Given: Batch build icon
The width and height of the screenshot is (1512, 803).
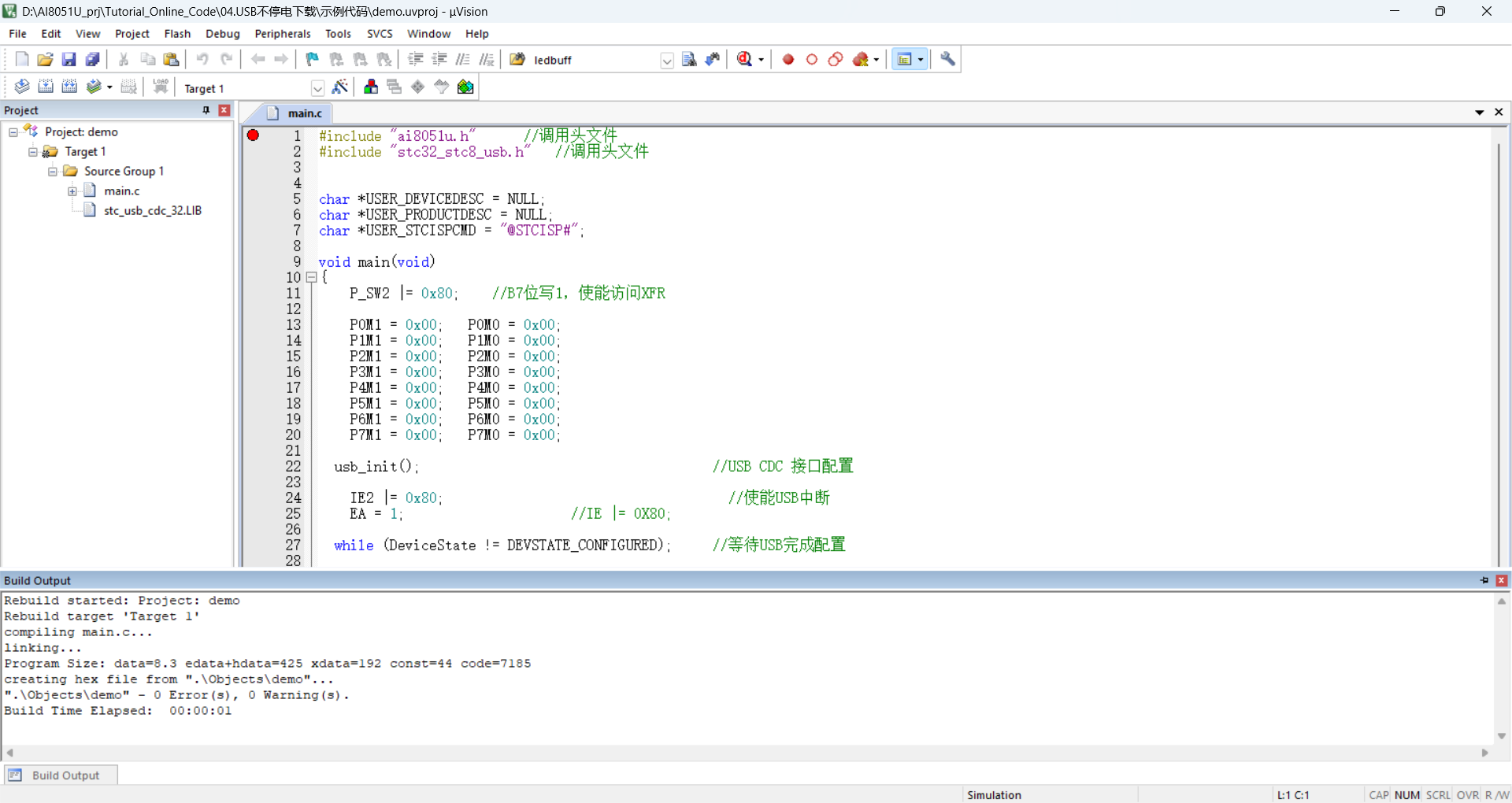Looking at the screenshot, I should point(94,87).
